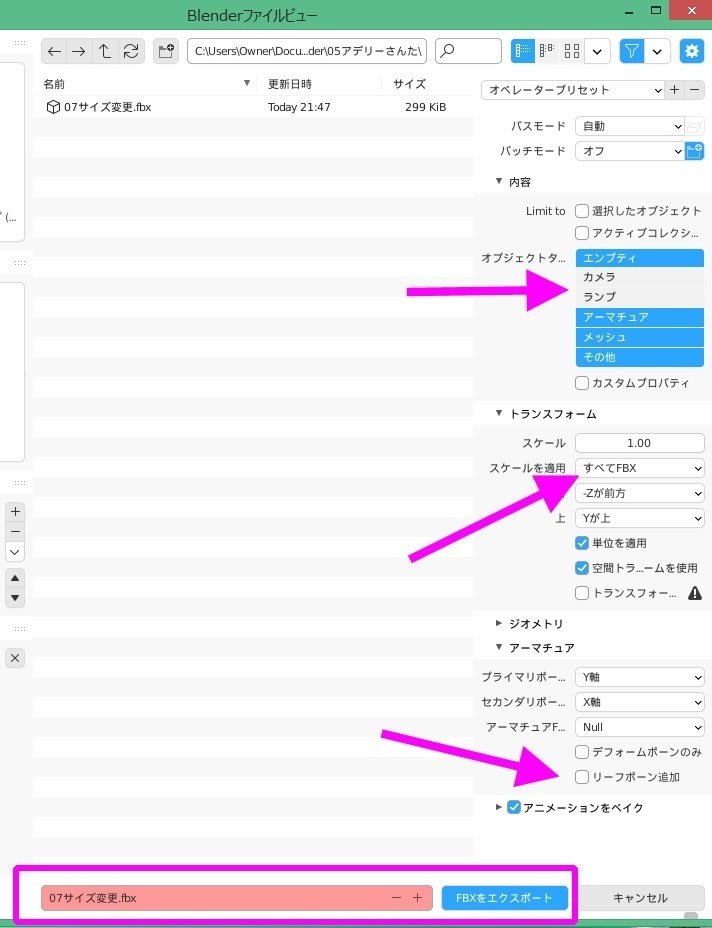
Task: Toggle カメラ object type
Action: tap(640, 277)
